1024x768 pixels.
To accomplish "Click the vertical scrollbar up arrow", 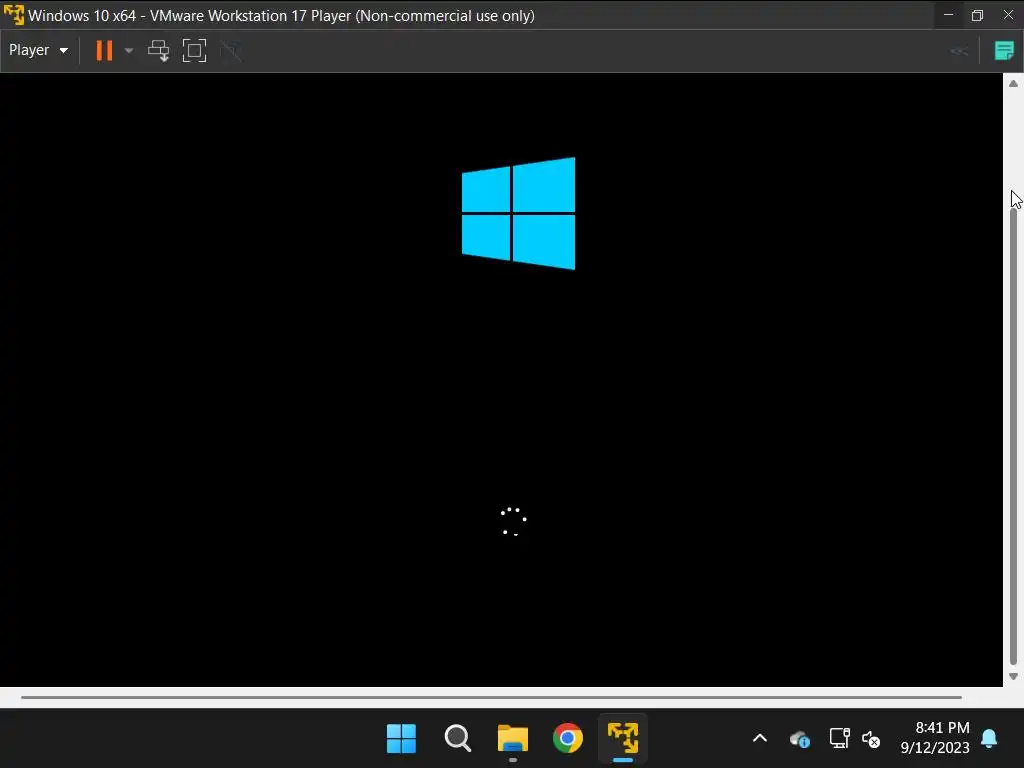I will pyautogui.click(x=1013, y=84).
